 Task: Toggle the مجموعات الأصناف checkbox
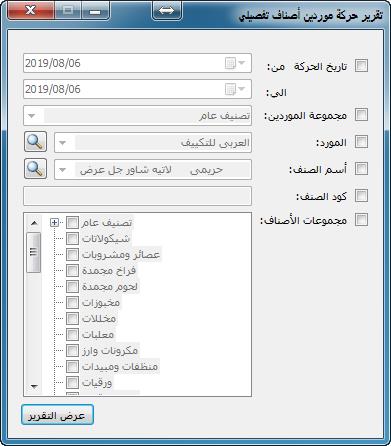tap(361, 220)
